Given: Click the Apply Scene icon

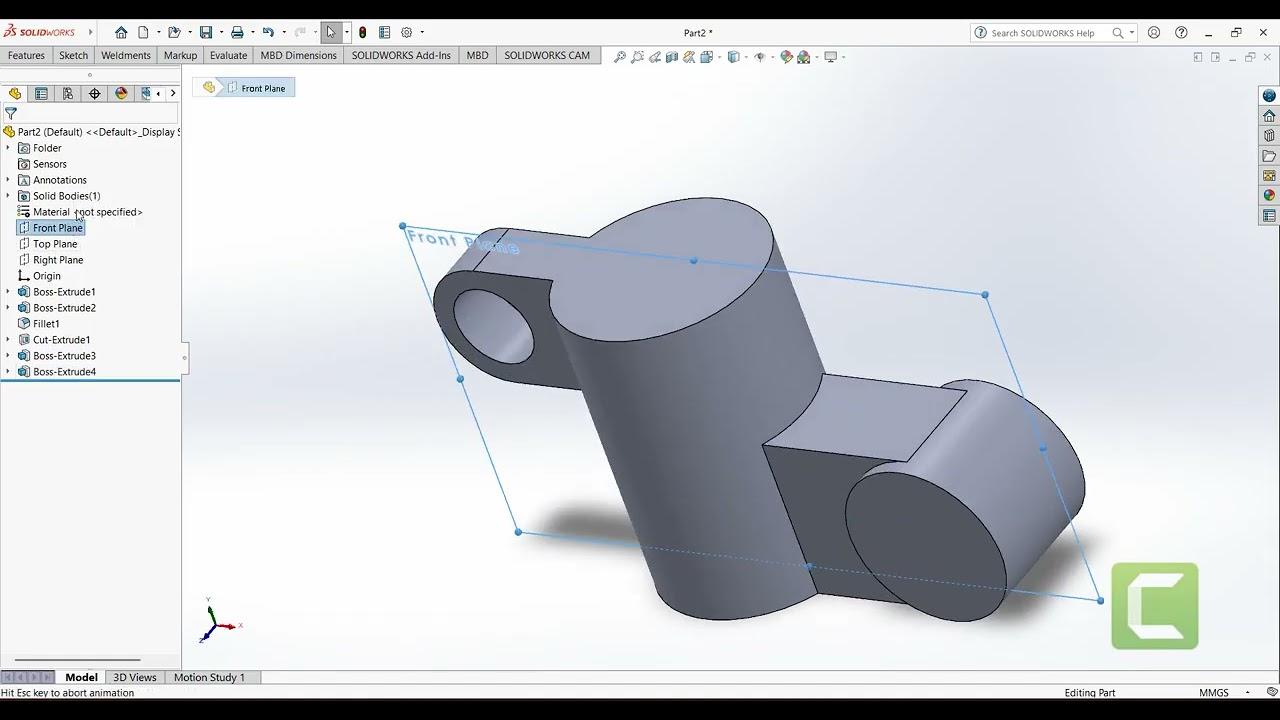Looking at the screenshot, I should coord(803,57).
